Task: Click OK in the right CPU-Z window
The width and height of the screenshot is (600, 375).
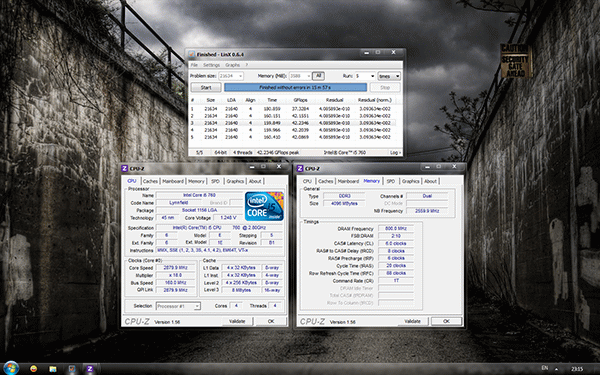Action: pyautogui.click(x=446, y=321)
